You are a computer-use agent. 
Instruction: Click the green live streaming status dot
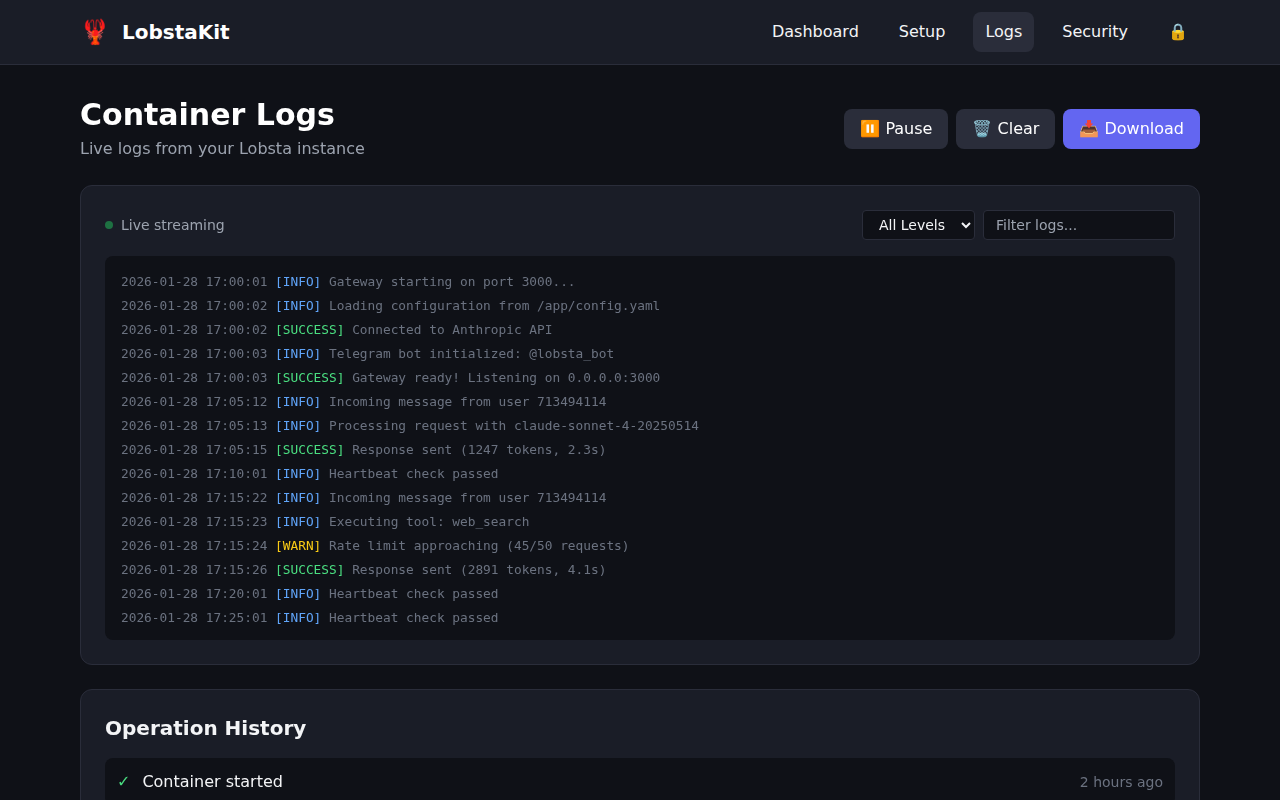[108, 224]
